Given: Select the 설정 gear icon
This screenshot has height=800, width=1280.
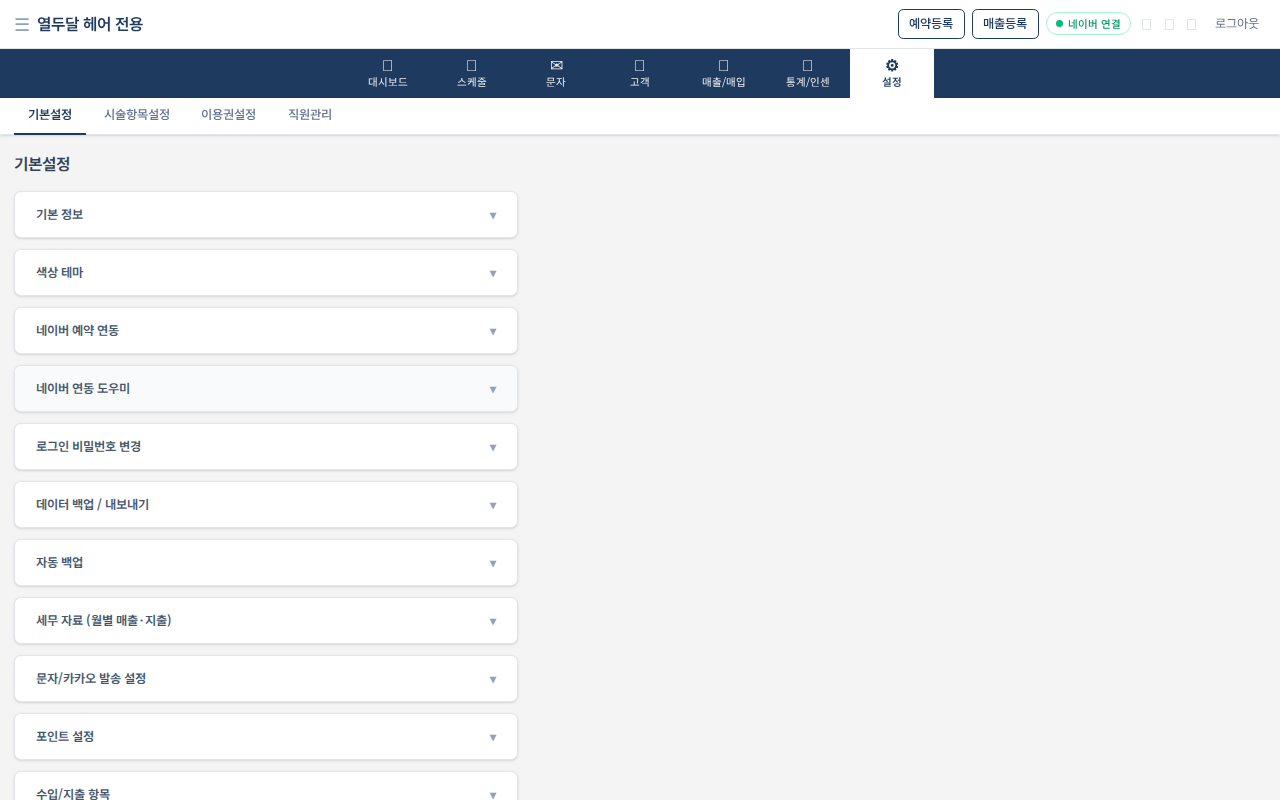Looking at the screenshot, I should click(x=892, y=65).
